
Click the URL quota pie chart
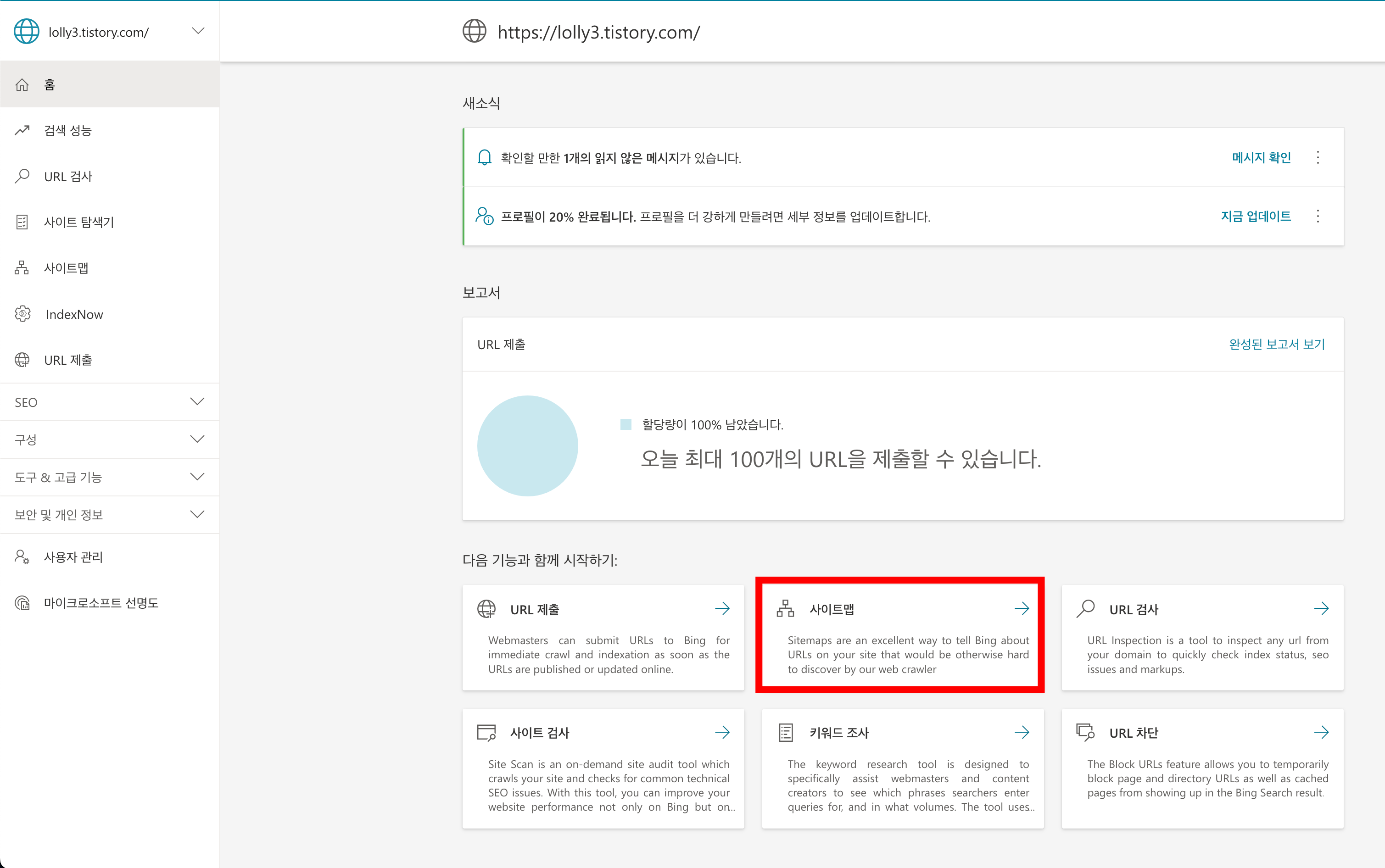(x=527, y=445)
